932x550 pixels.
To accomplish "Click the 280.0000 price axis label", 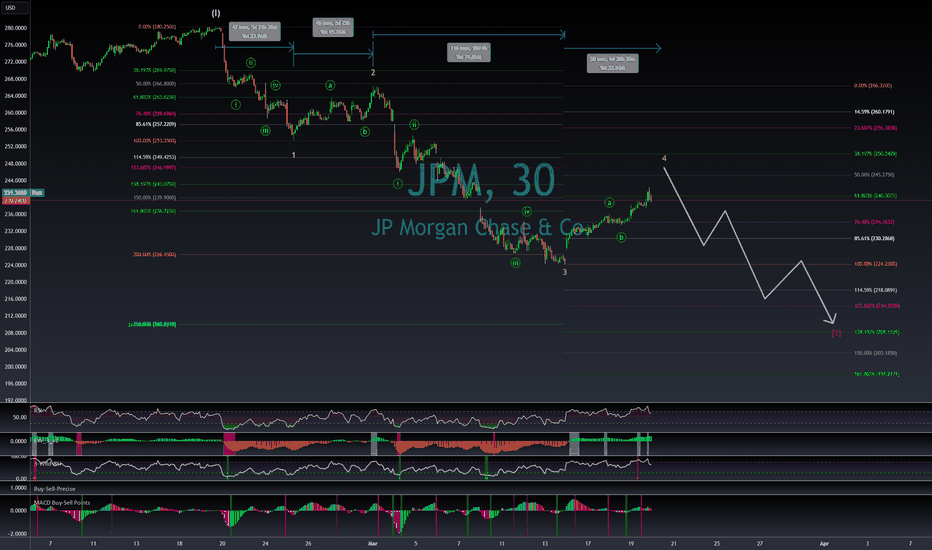I will (x=15, y=28).
